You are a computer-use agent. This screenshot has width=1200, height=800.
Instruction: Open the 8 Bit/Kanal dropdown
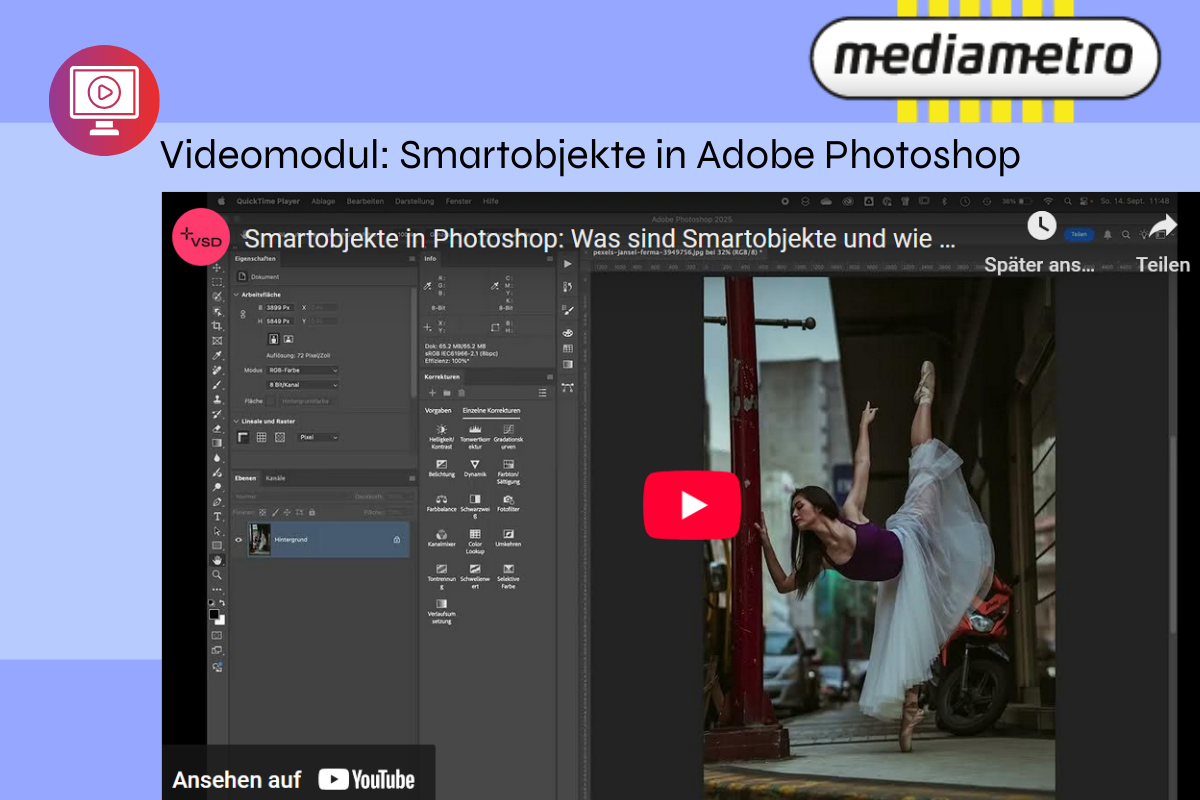(x=301, y=385)
